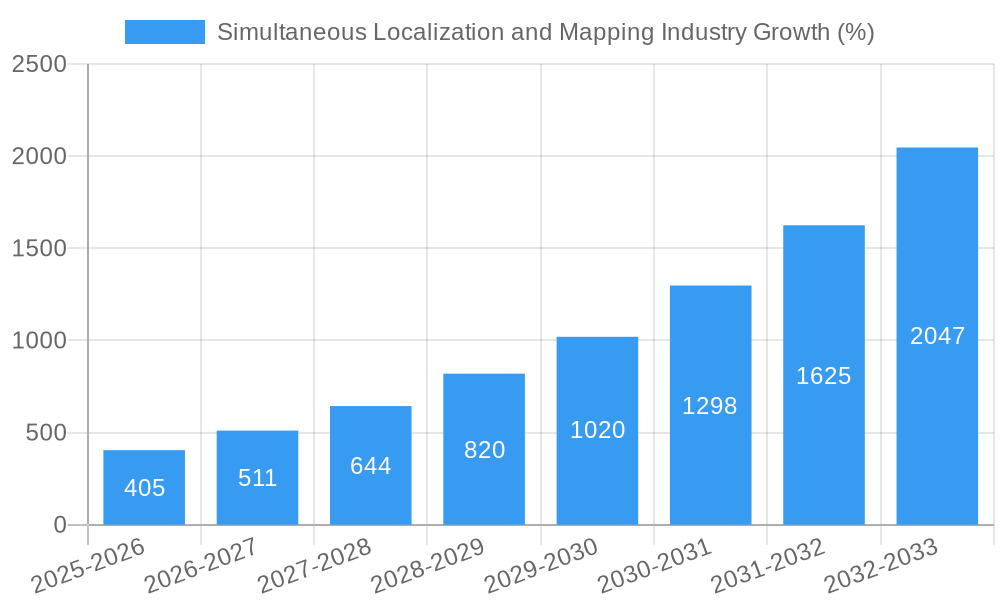
Task: Click the 500 y-axis tick label
Action: pos(47,433)
